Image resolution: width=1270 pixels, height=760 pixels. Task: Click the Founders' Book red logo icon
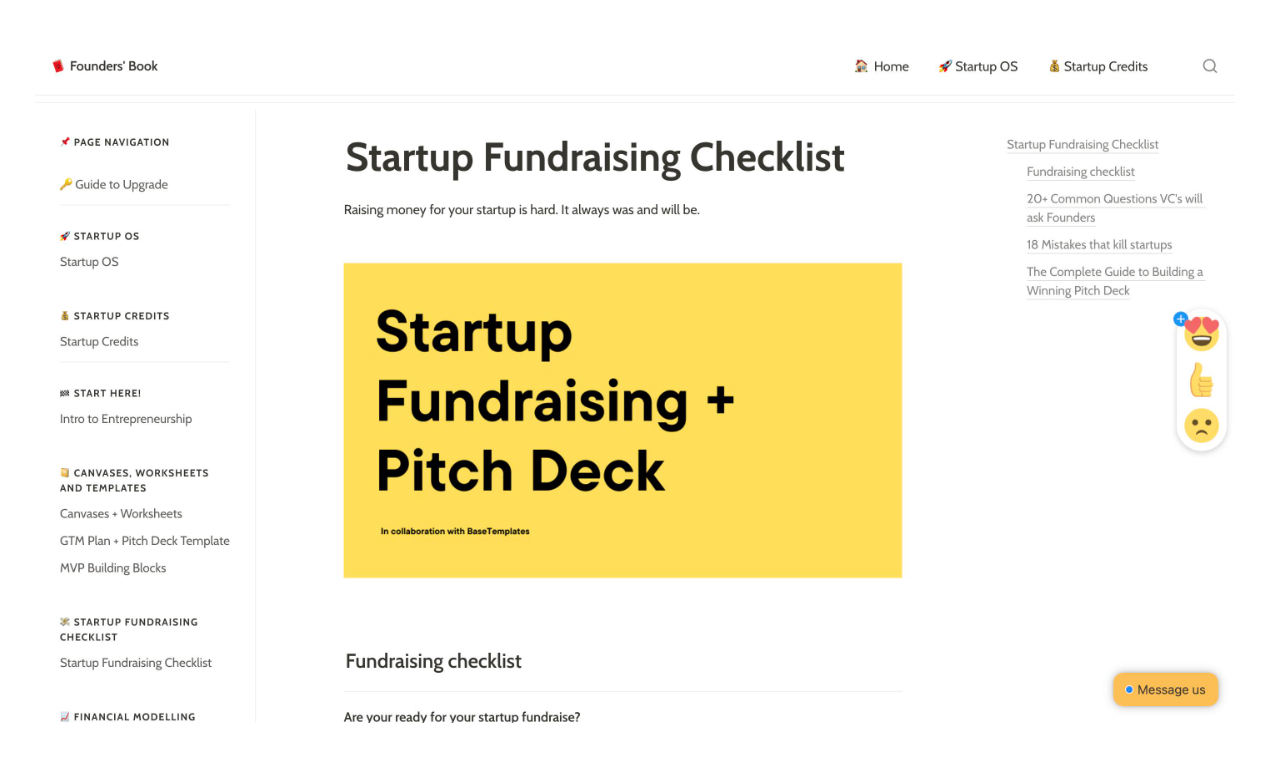(58, 66)
